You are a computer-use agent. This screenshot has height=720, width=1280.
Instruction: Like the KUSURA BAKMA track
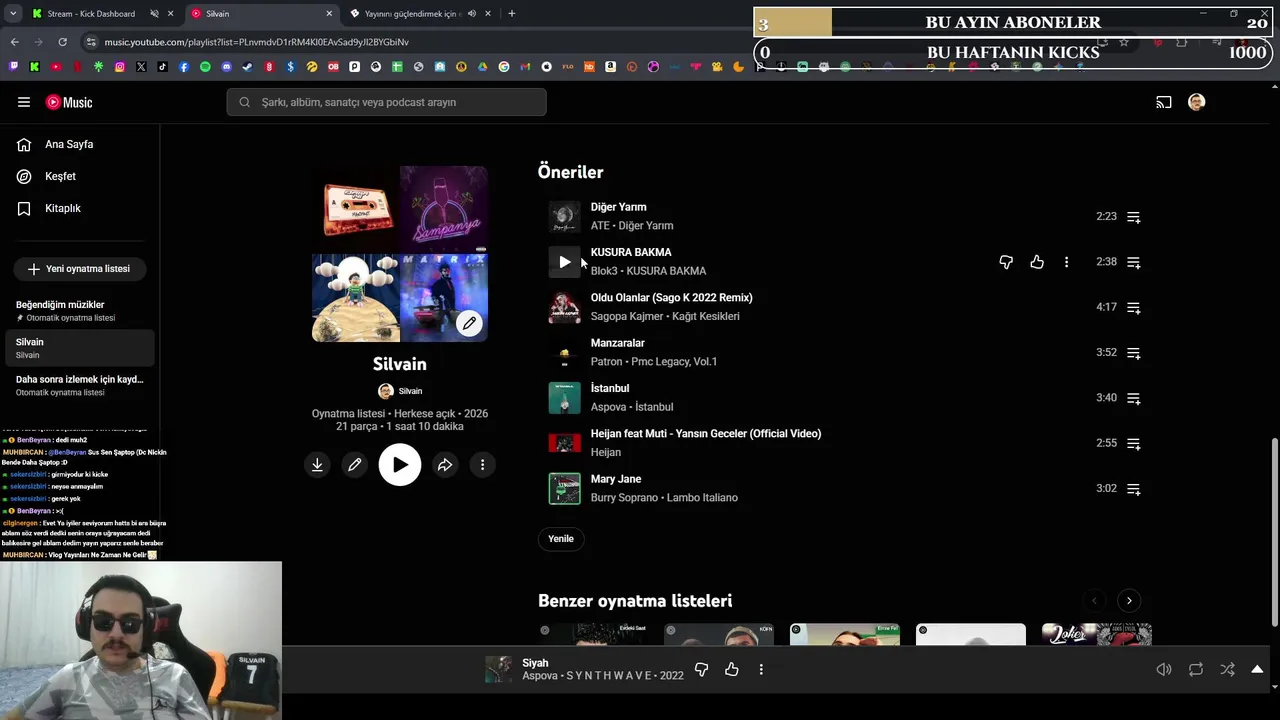[1037, 262]
